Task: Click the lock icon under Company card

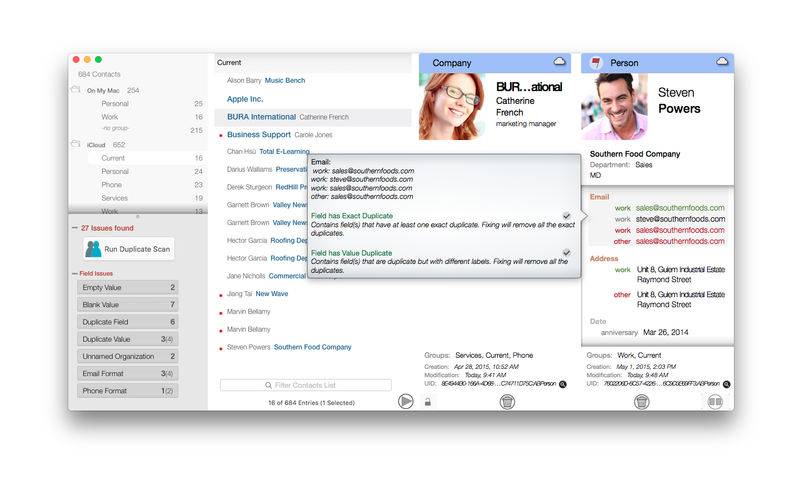Action: pyautogui.click(x=428, y=402)
